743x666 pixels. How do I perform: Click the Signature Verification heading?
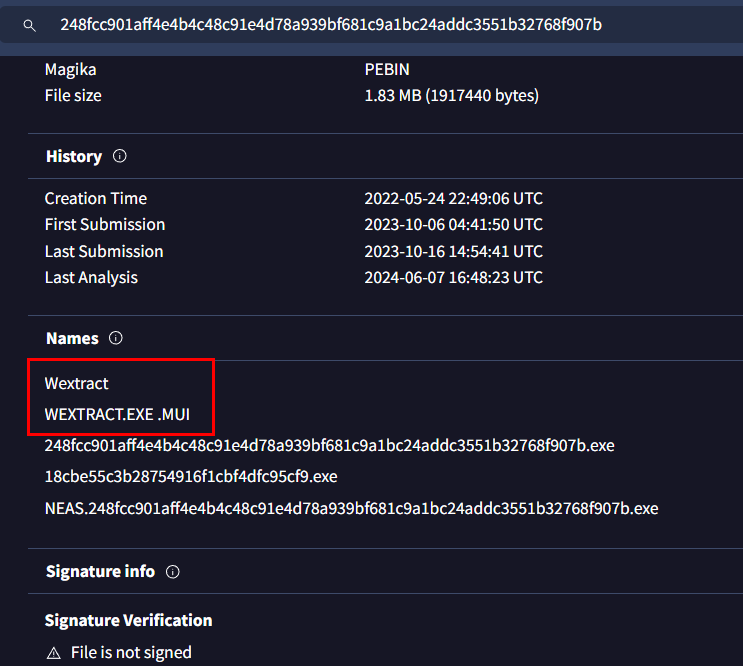click(x=129, y=620)
